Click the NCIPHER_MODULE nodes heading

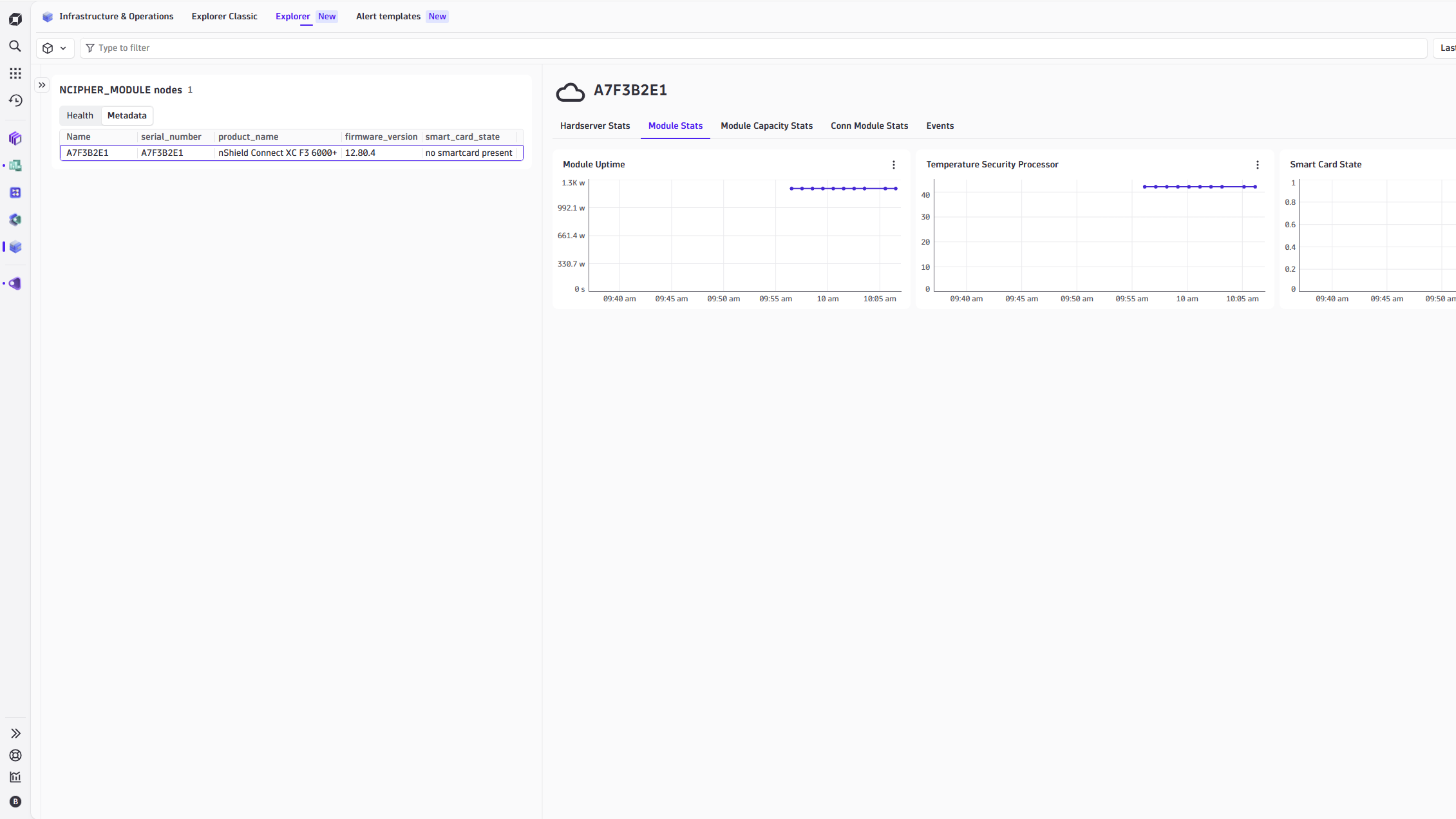click(120, 90)
